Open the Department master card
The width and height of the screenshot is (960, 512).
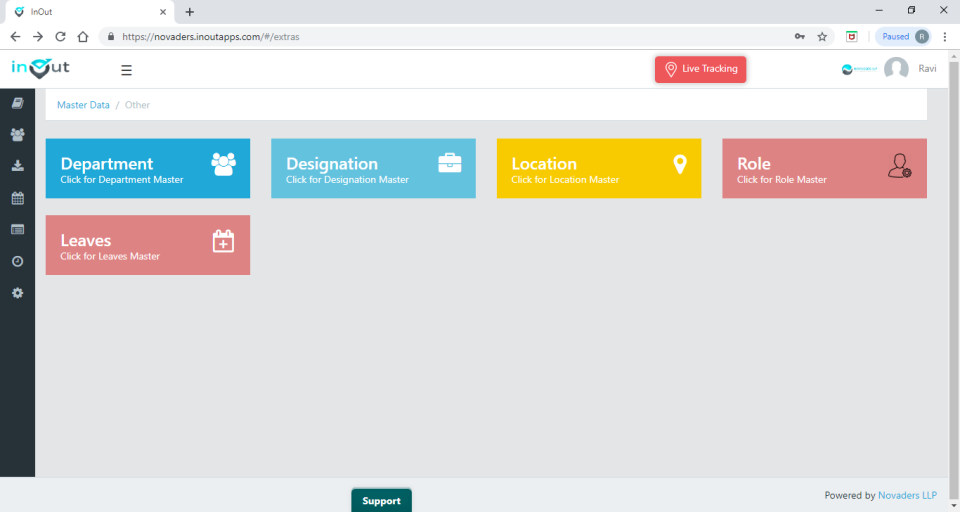(x=148, y=168)
